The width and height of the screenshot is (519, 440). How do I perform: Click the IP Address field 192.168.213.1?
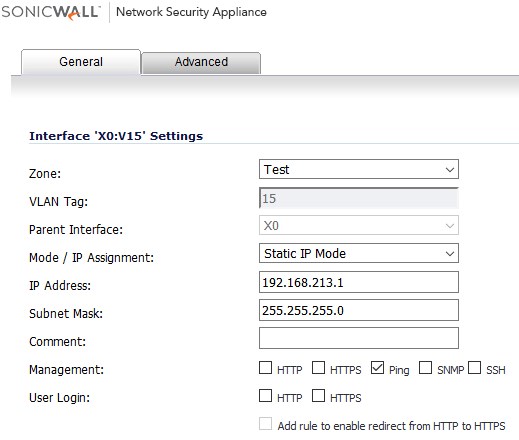coord(359,282)
